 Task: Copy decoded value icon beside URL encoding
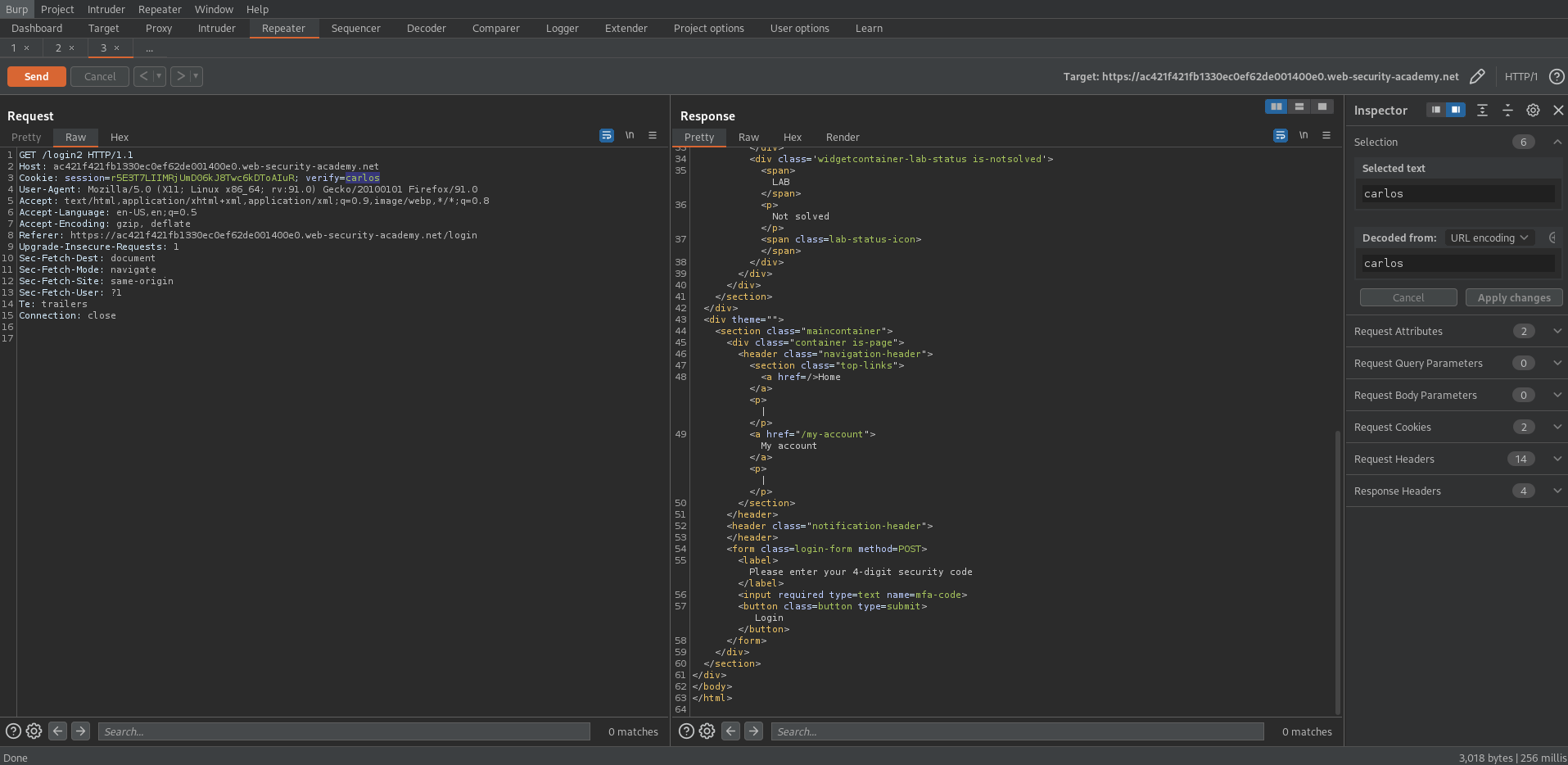(1552, 238)
